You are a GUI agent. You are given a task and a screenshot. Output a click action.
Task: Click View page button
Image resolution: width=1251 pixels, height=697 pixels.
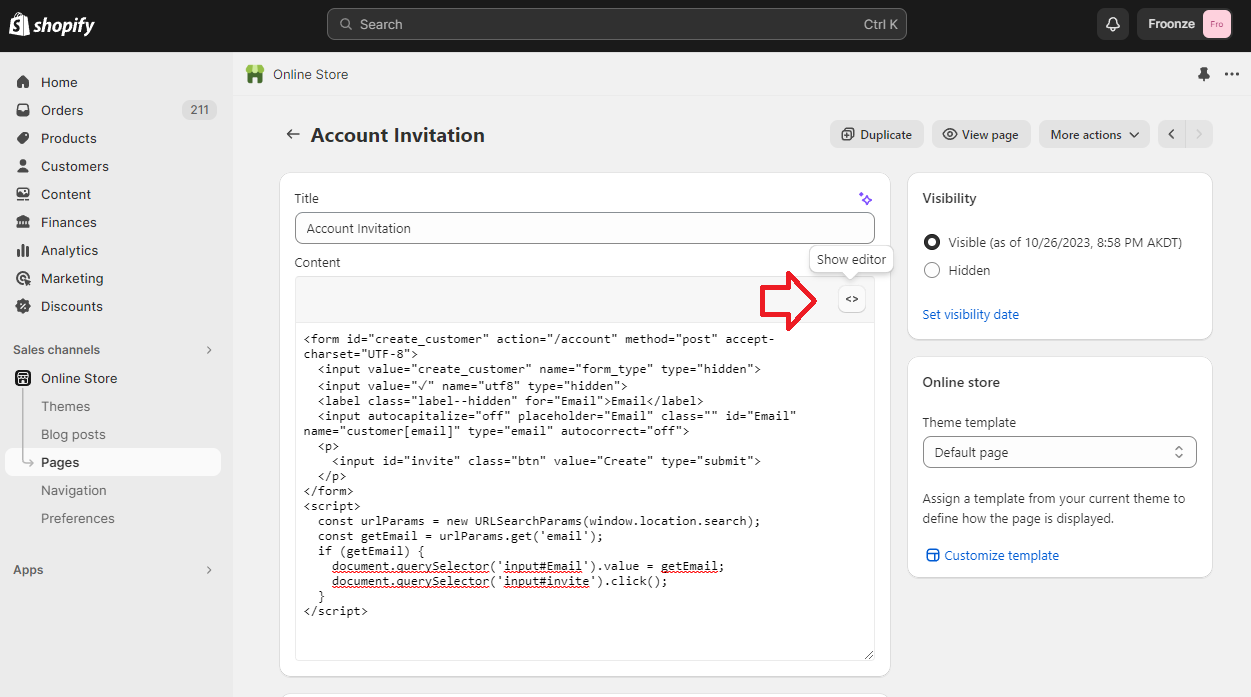(x=981, y=134)
